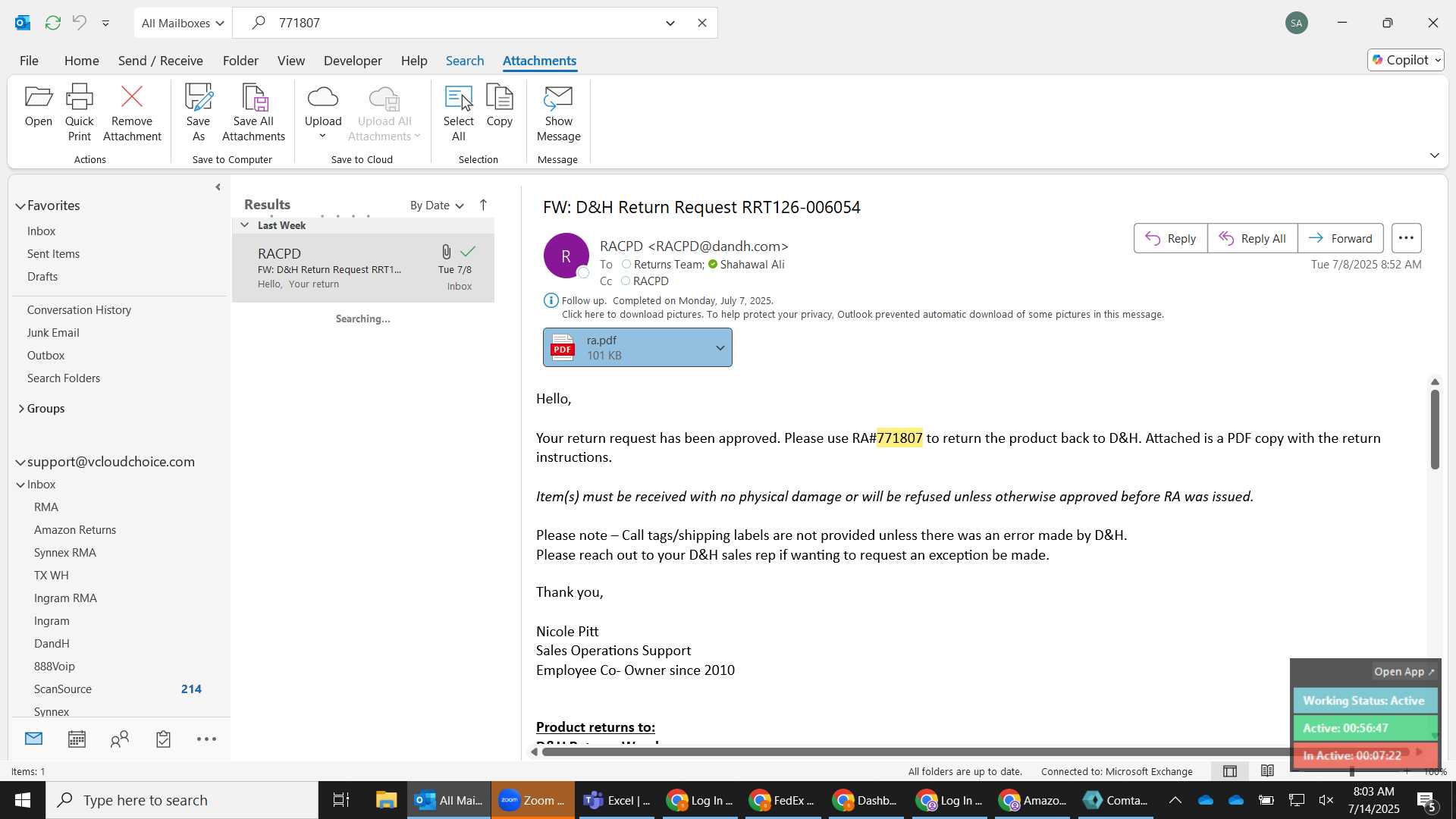Switch to Reading view in status bar

click(1267, 771)
